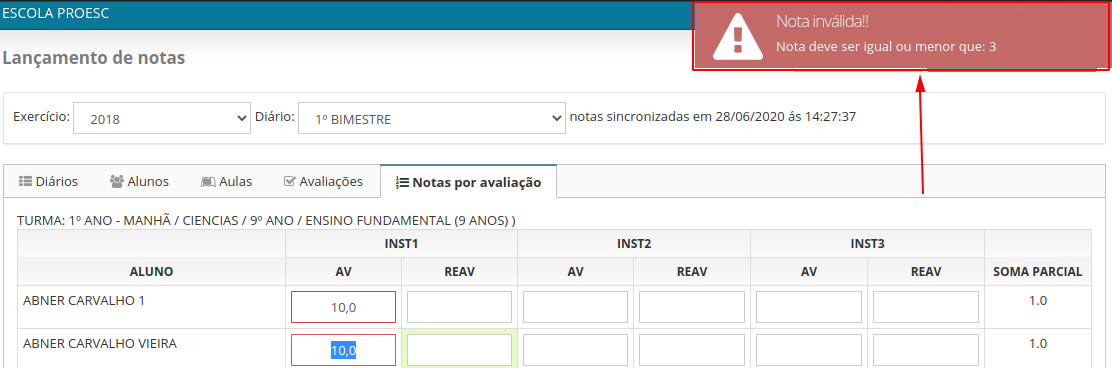
Task: Select the Notas por avaliação tab
Action: tap(468, 182)
